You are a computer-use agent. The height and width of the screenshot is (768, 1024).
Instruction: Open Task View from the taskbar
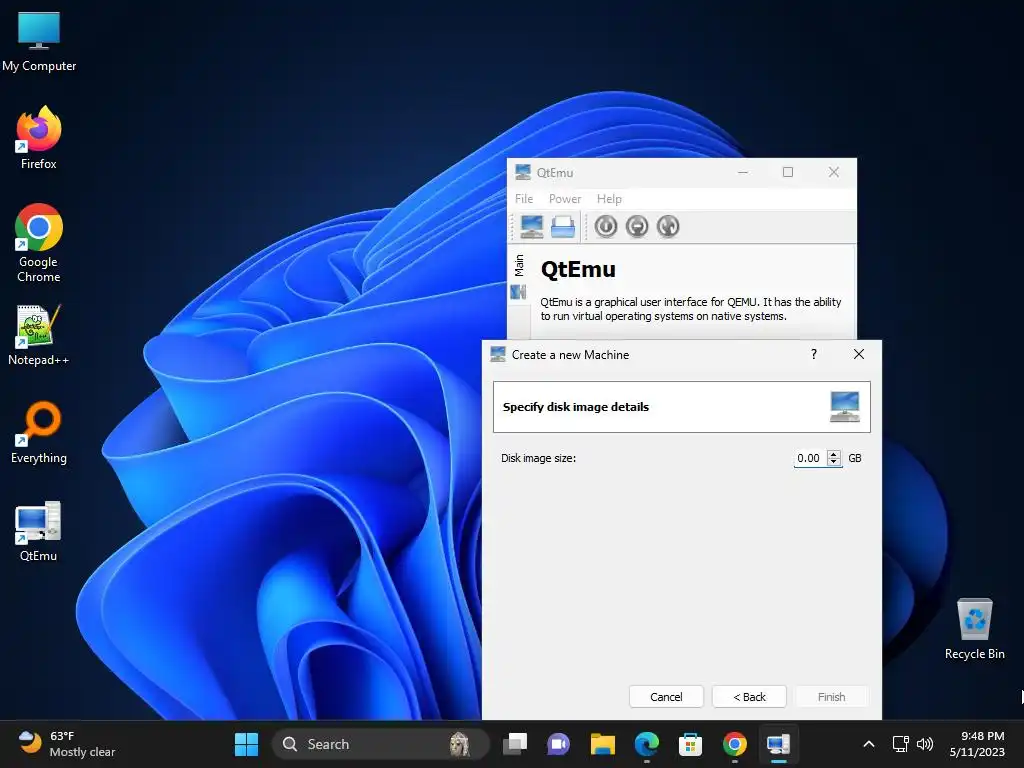(515, 744)
